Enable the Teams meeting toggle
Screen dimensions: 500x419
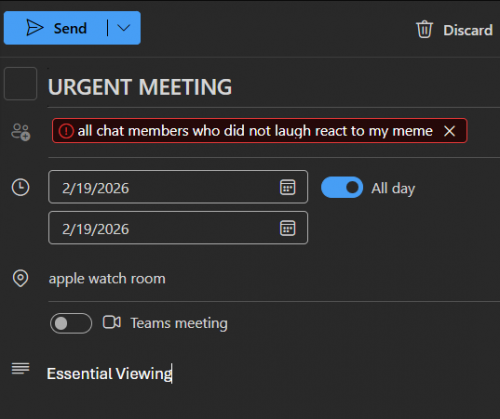[71, 323]
